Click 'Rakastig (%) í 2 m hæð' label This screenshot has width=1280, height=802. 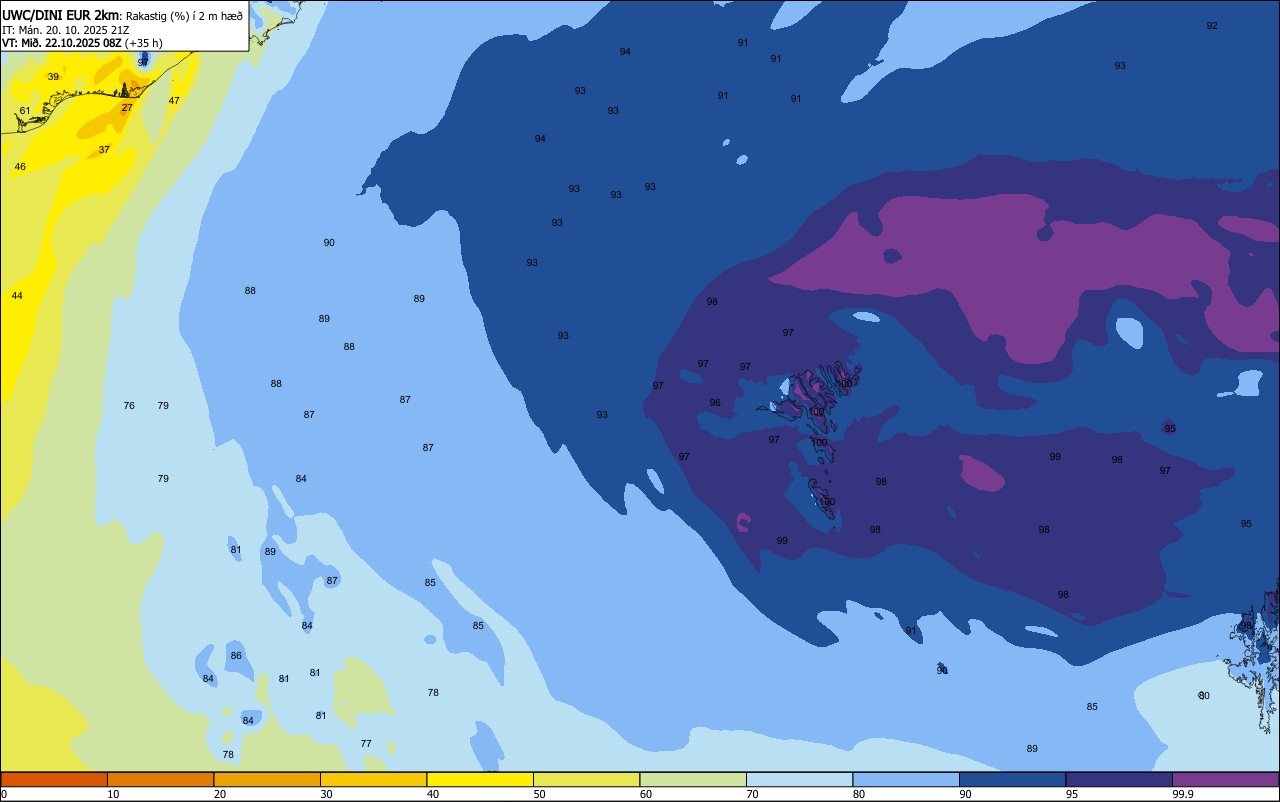(x=184, y=16)
